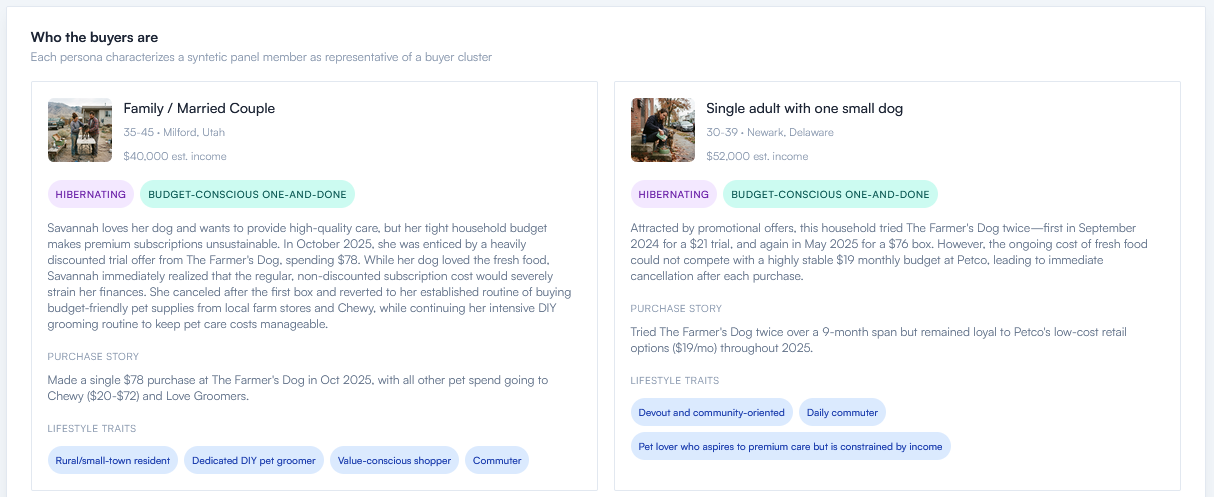Click the Commuter lifestyle trait chip
This screenshot has width=1214, height=497.
coord(497,460)
